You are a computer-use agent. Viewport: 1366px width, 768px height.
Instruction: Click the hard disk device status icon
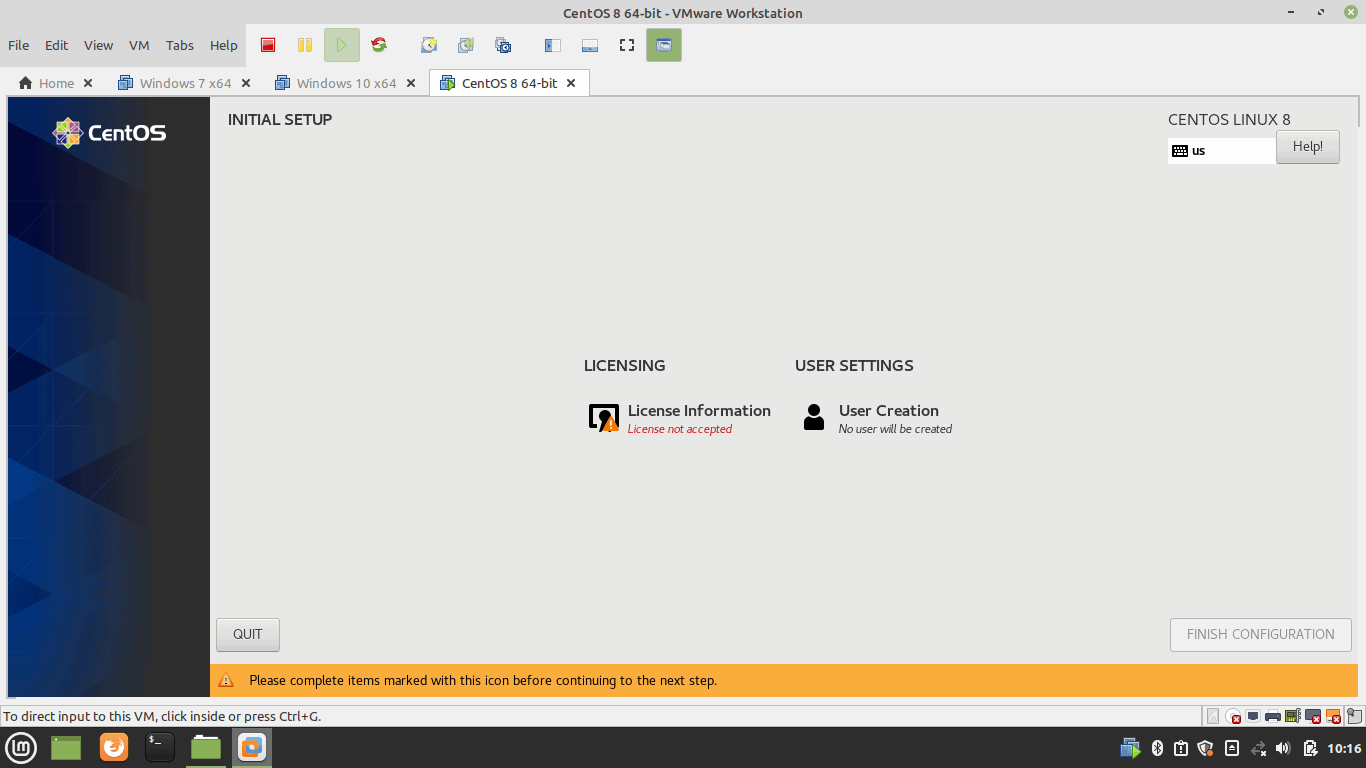point(1213,716)
